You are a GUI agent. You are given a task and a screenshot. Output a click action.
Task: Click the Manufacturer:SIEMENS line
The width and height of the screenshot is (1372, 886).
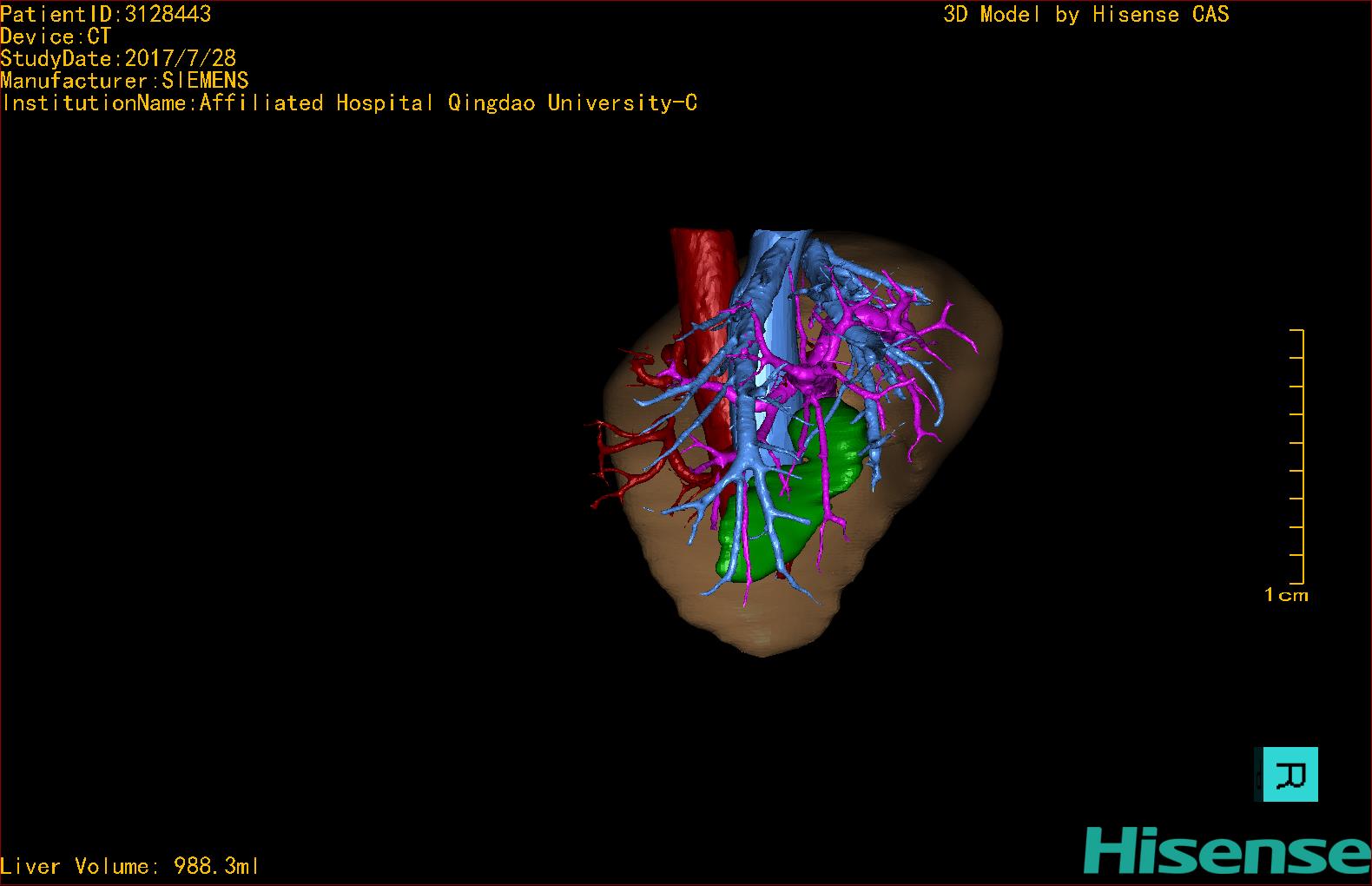click(x=125, y=81)
